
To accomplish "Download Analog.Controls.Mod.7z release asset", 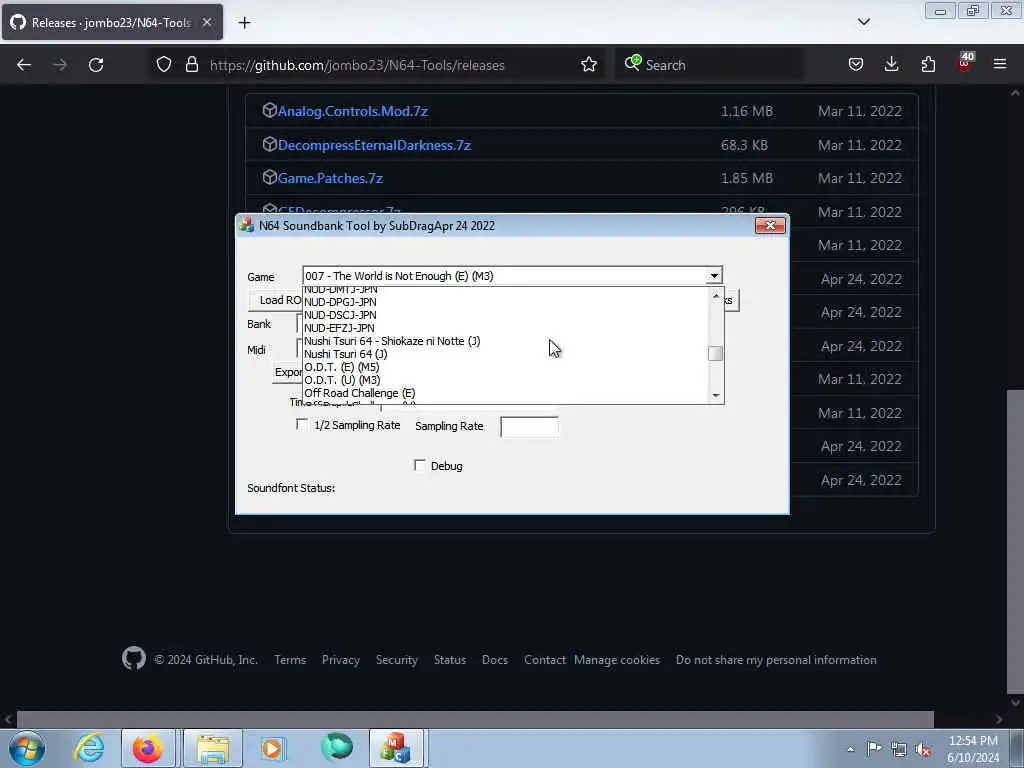I will 353,111.
